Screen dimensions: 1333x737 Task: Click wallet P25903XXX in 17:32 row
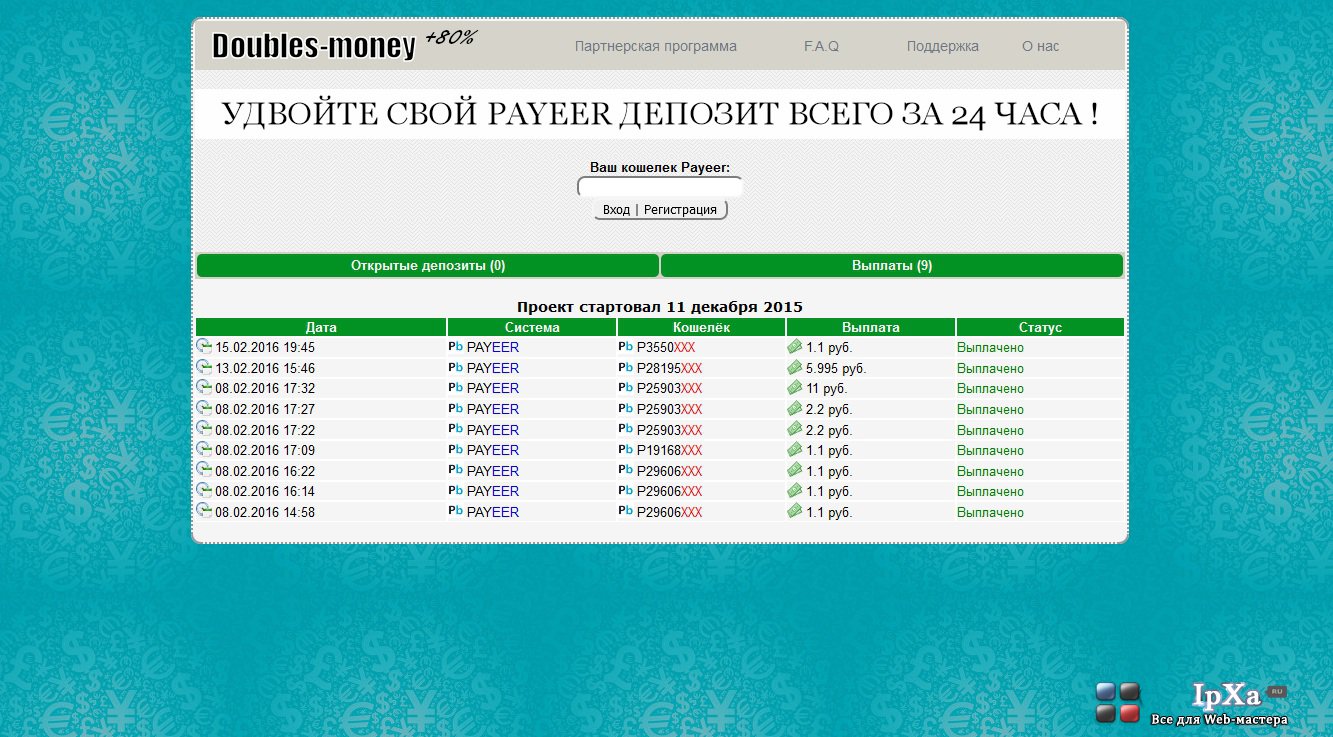click(x=669, y=388)
